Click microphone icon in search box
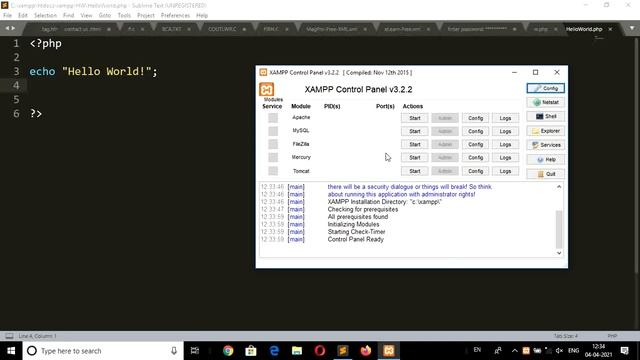The width and height of the screenshot is (640, 360). pos(174,351)
